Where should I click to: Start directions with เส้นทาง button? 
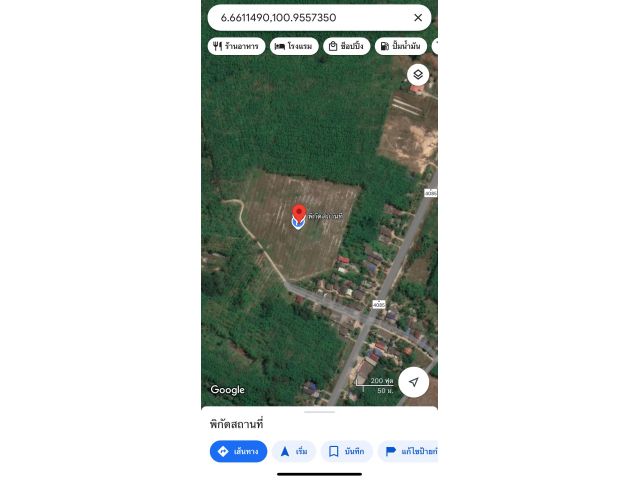pyautogui.click(x=238, y=451)
